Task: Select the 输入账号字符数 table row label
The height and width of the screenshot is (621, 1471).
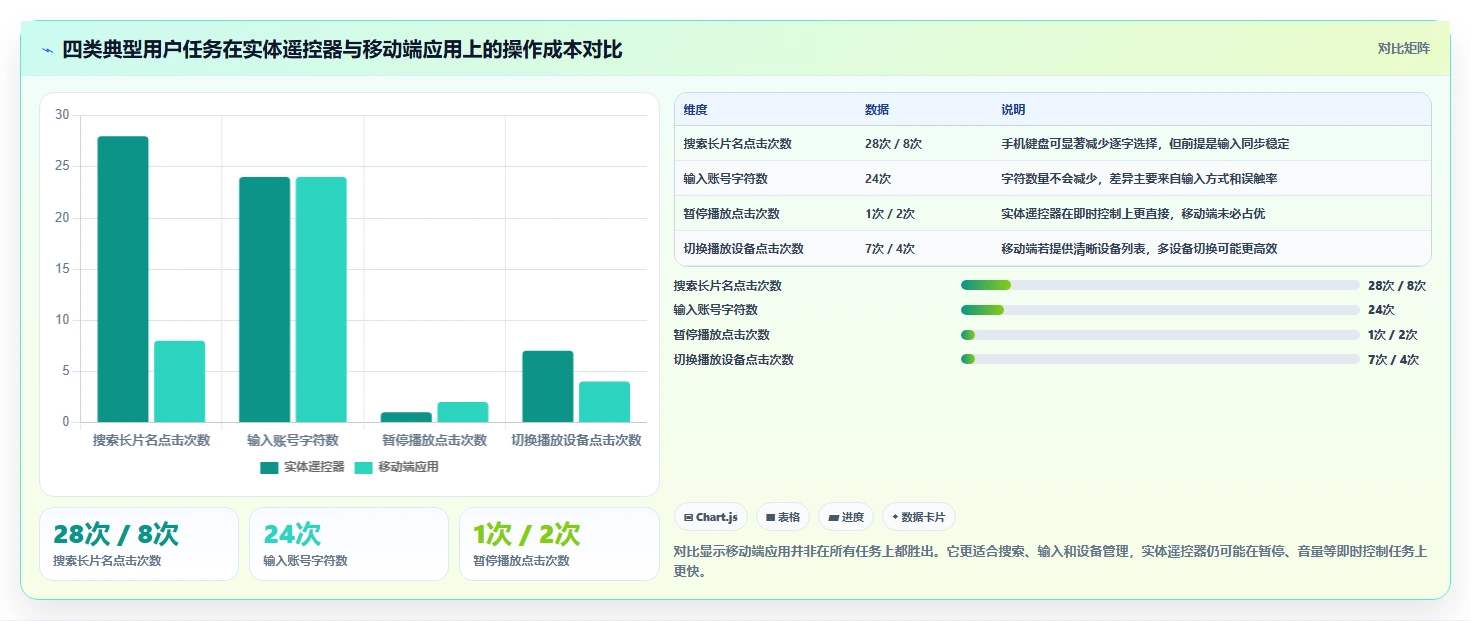Action: click(725, 179)
